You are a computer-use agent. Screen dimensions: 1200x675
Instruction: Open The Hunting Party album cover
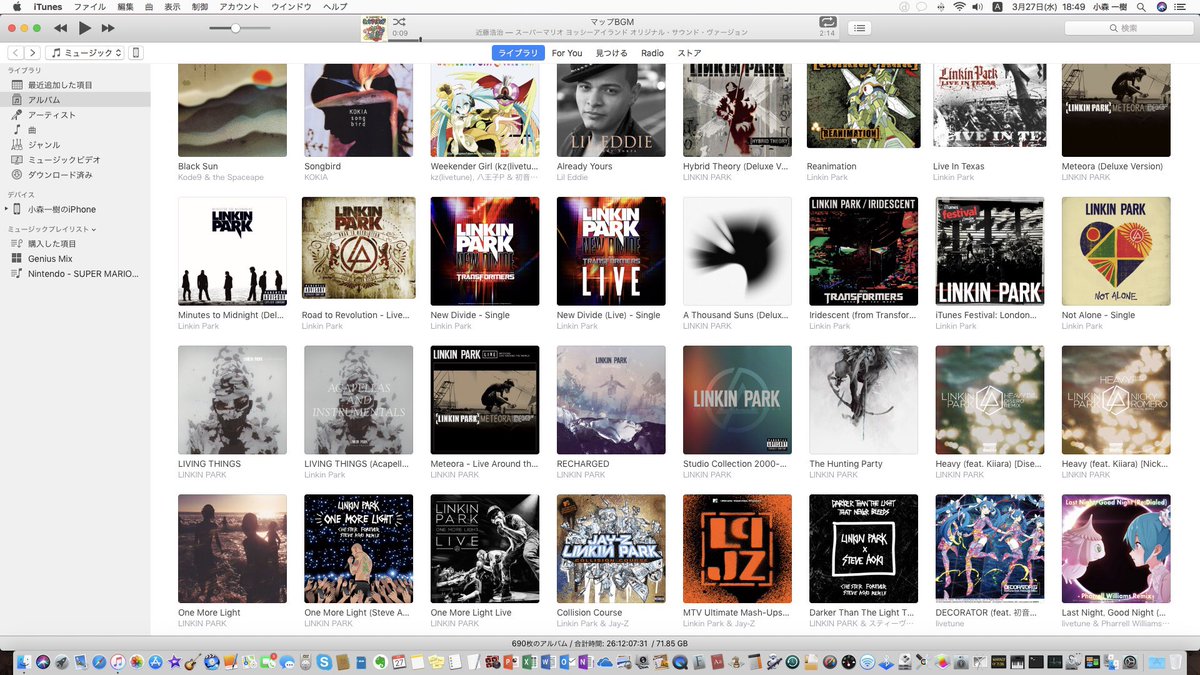click(x=864, y=400)
